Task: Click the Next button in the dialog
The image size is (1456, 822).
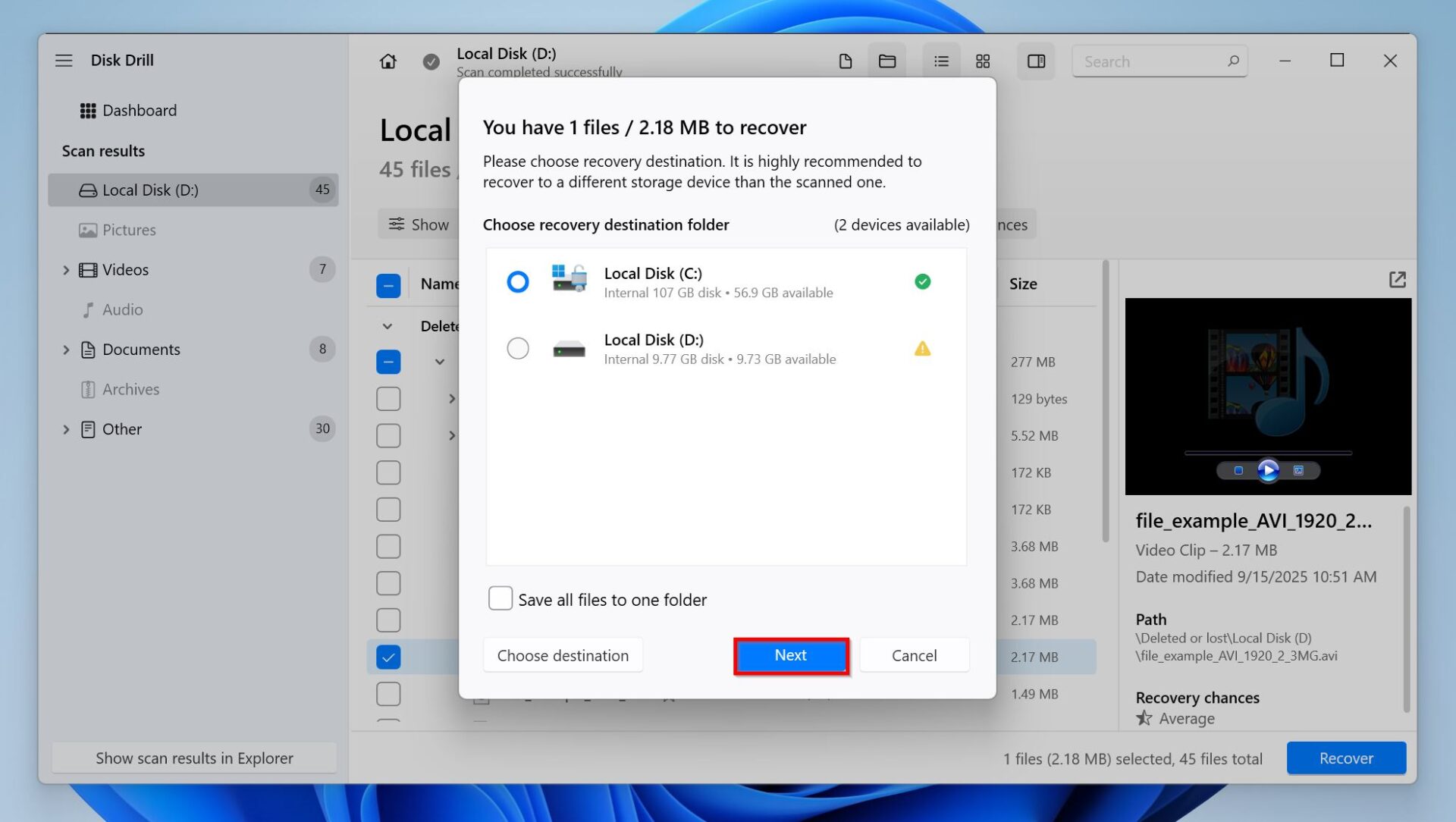Action: pos(790,655)
